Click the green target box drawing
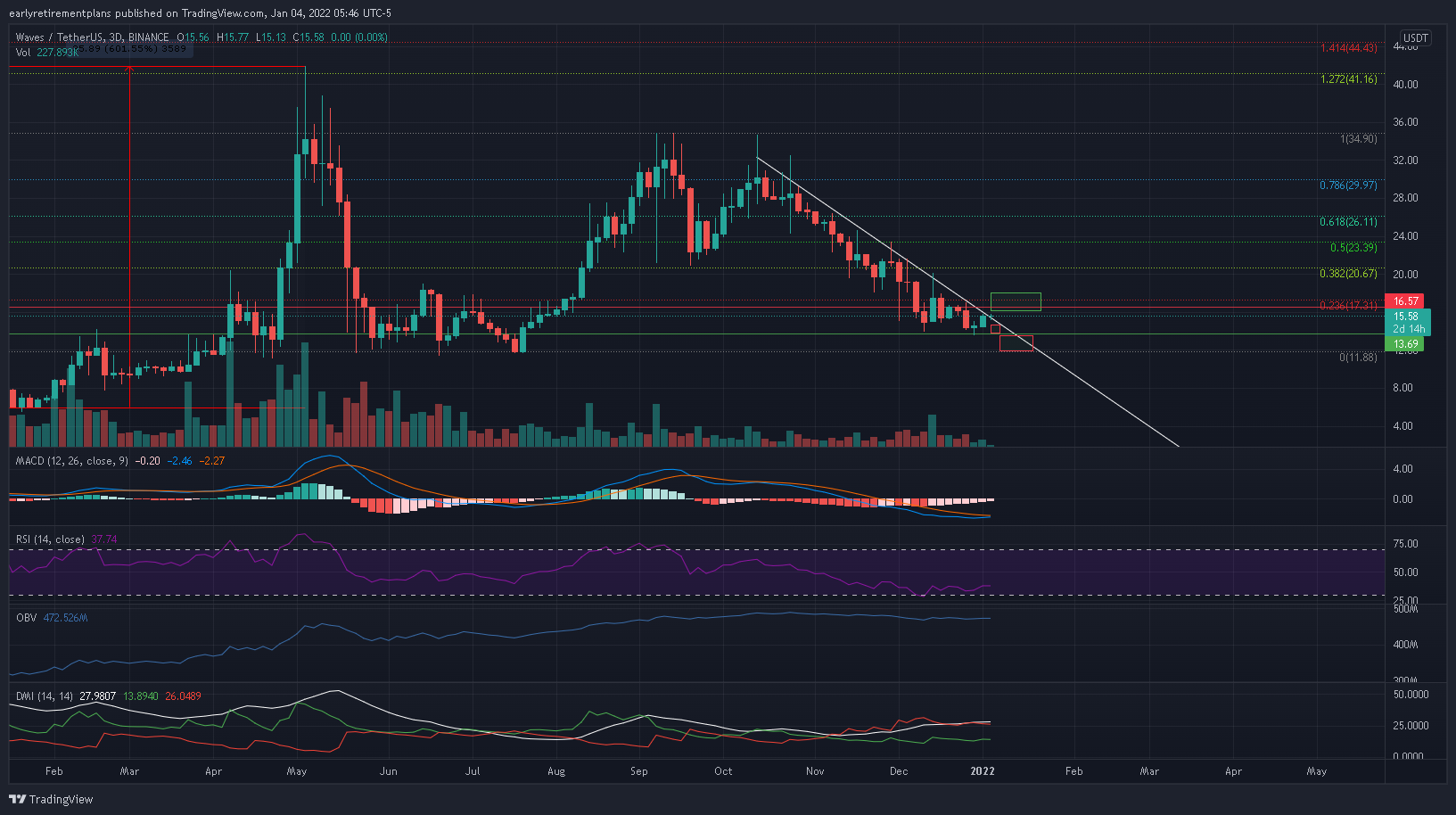Viewport: 1456px width, 815px height. click(x=1016, y=301)
